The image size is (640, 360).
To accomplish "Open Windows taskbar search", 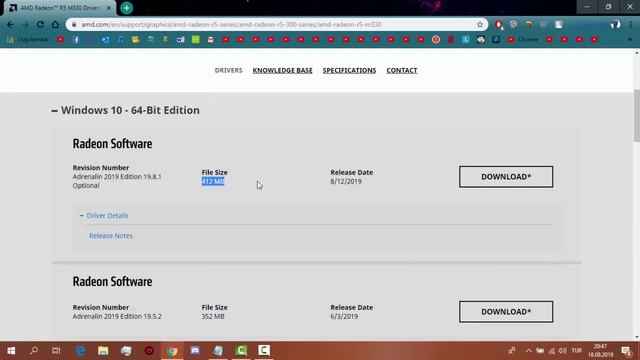I will (34, 351).
